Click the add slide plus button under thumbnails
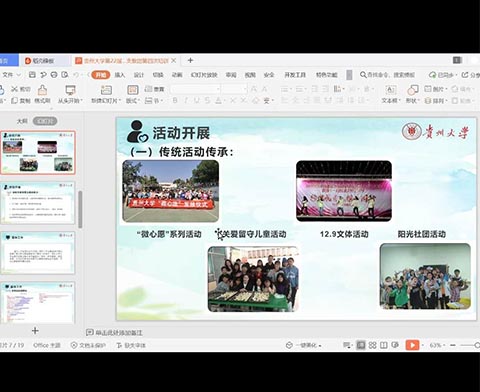Image resolution: width=480 pixels, height=392 pixels. pyautogui.click(x=35, y=331)
